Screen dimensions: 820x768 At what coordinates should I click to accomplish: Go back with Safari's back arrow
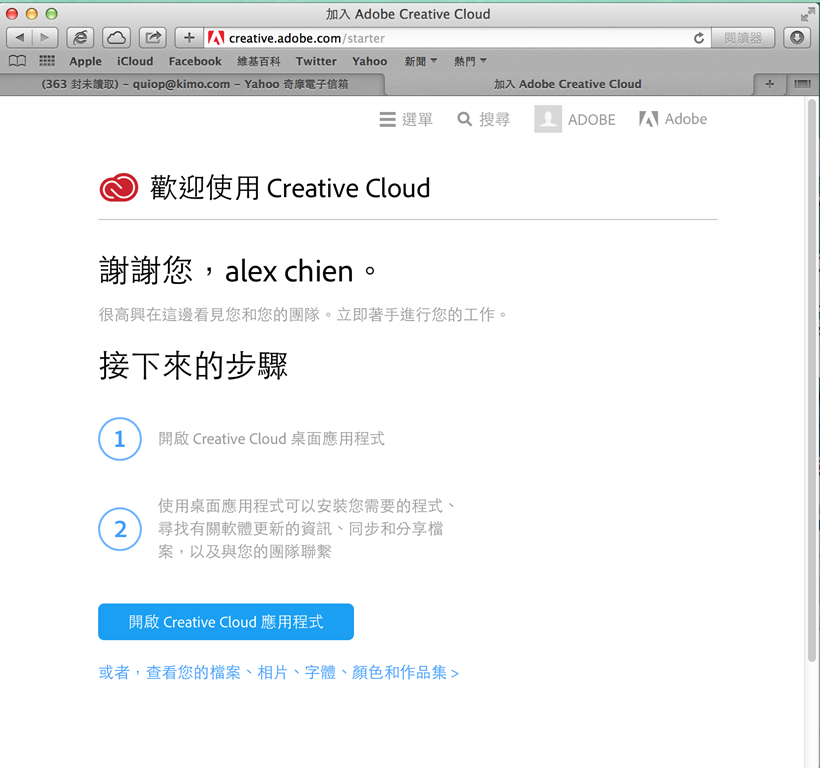20,38
